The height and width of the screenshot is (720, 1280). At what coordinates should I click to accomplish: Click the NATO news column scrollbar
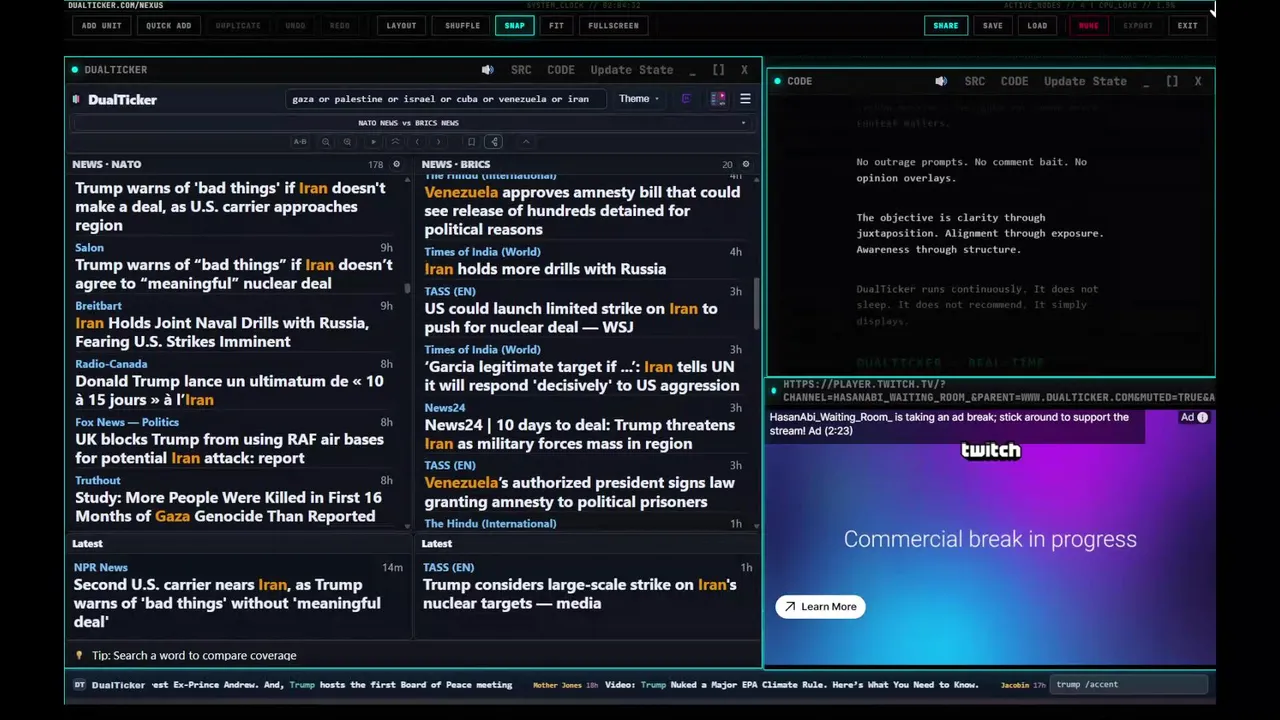click(x=407, y=288)
